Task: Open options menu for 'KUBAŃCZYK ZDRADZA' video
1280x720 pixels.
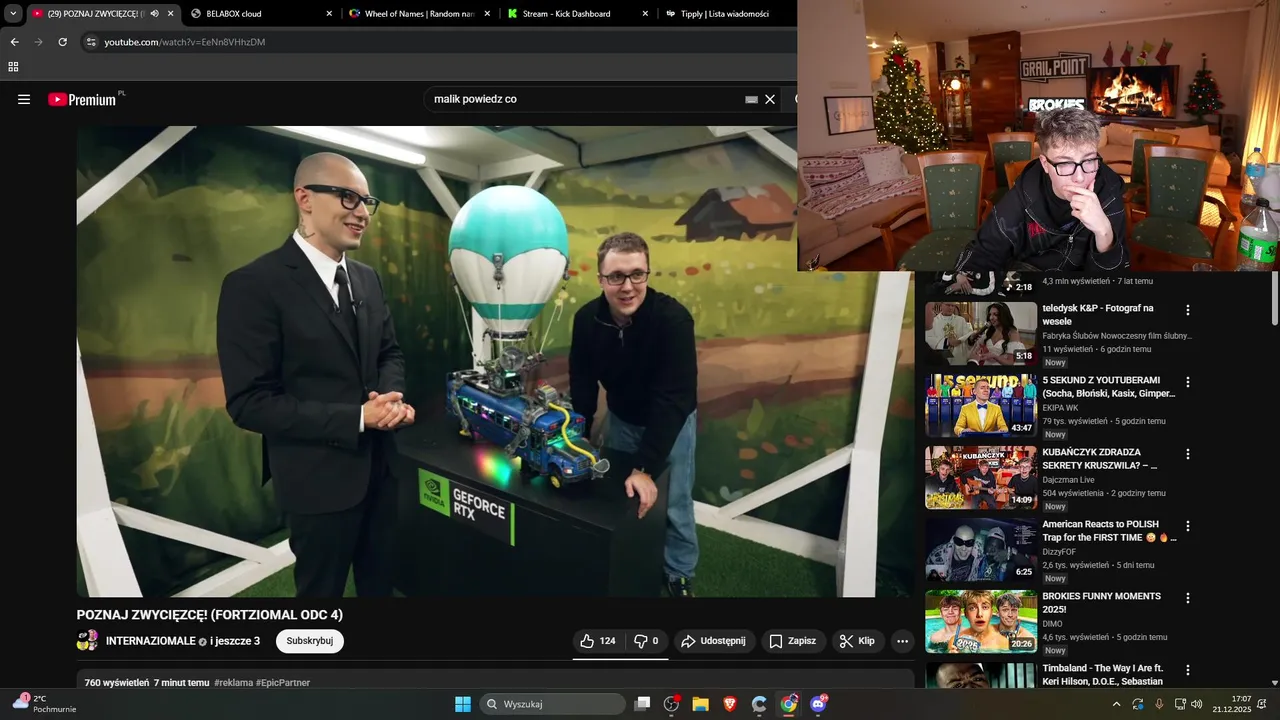Action: [x=1188, y=454]
